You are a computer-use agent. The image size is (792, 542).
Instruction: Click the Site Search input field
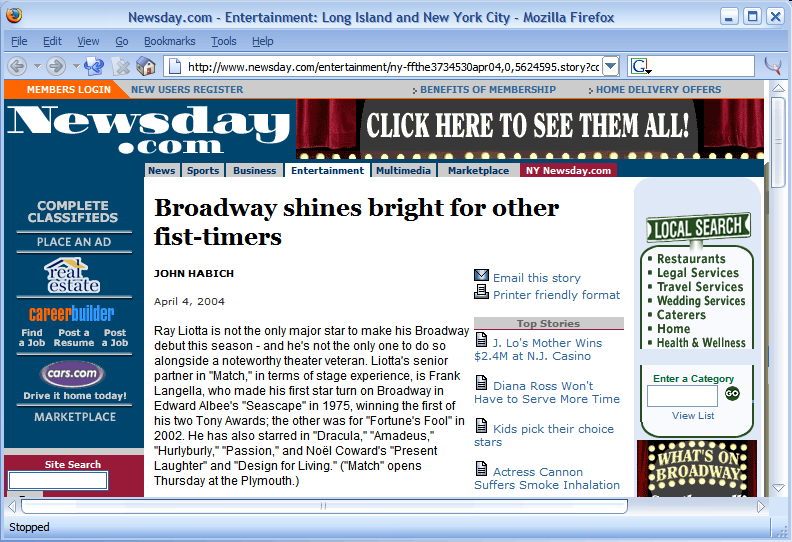point(58,480)
